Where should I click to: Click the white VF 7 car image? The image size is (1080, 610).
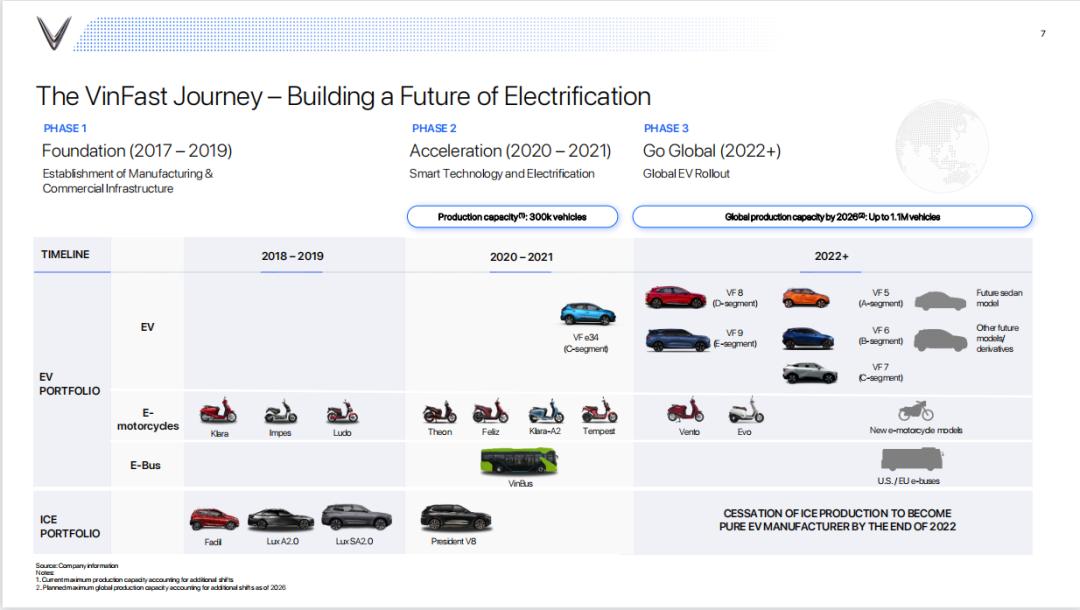coord(810,373)
